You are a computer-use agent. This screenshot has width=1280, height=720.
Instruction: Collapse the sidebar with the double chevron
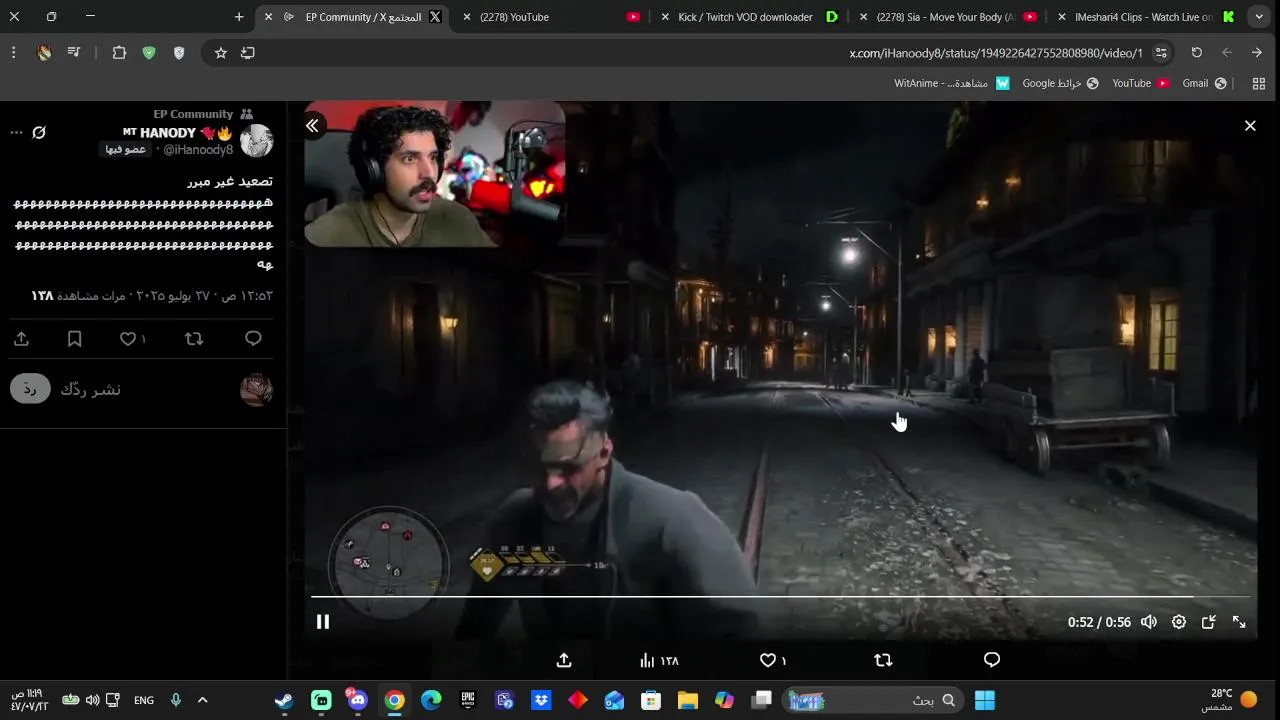coord(312,126)
